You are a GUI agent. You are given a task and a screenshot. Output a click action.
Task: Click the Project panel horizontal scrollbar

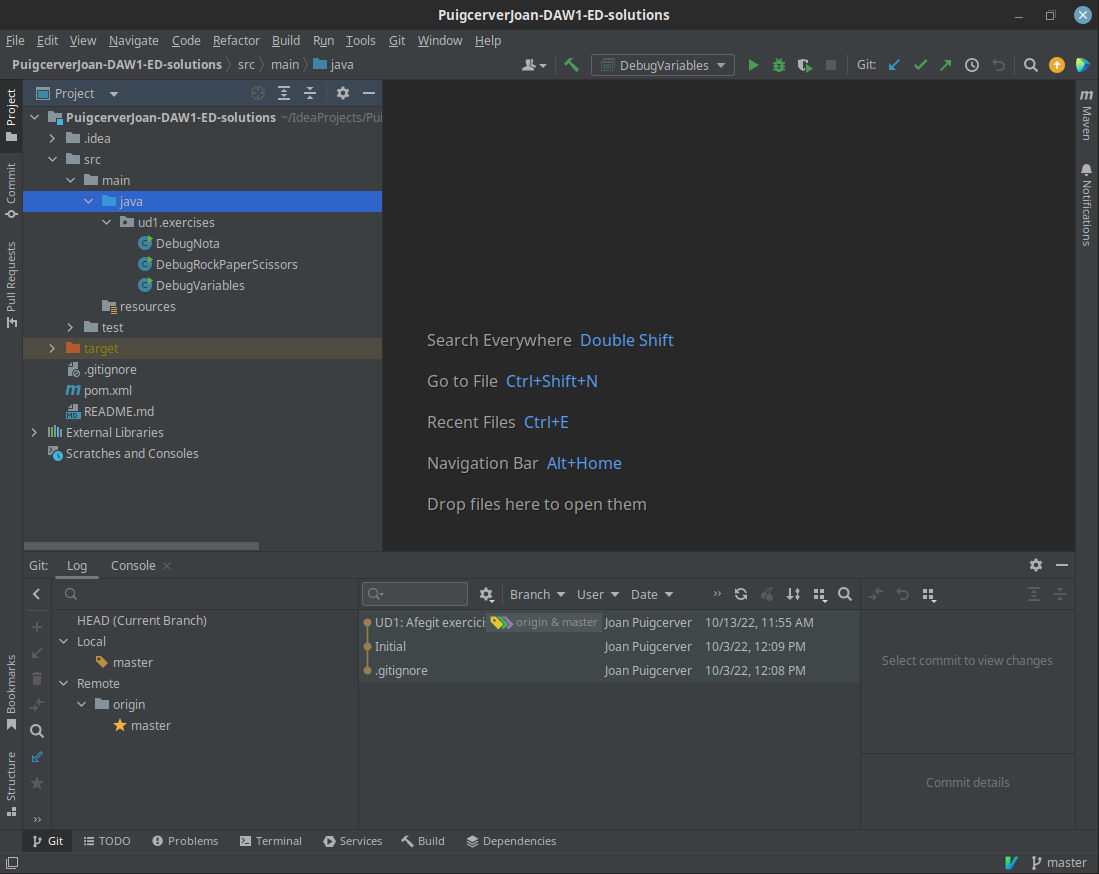coord(142,546)
